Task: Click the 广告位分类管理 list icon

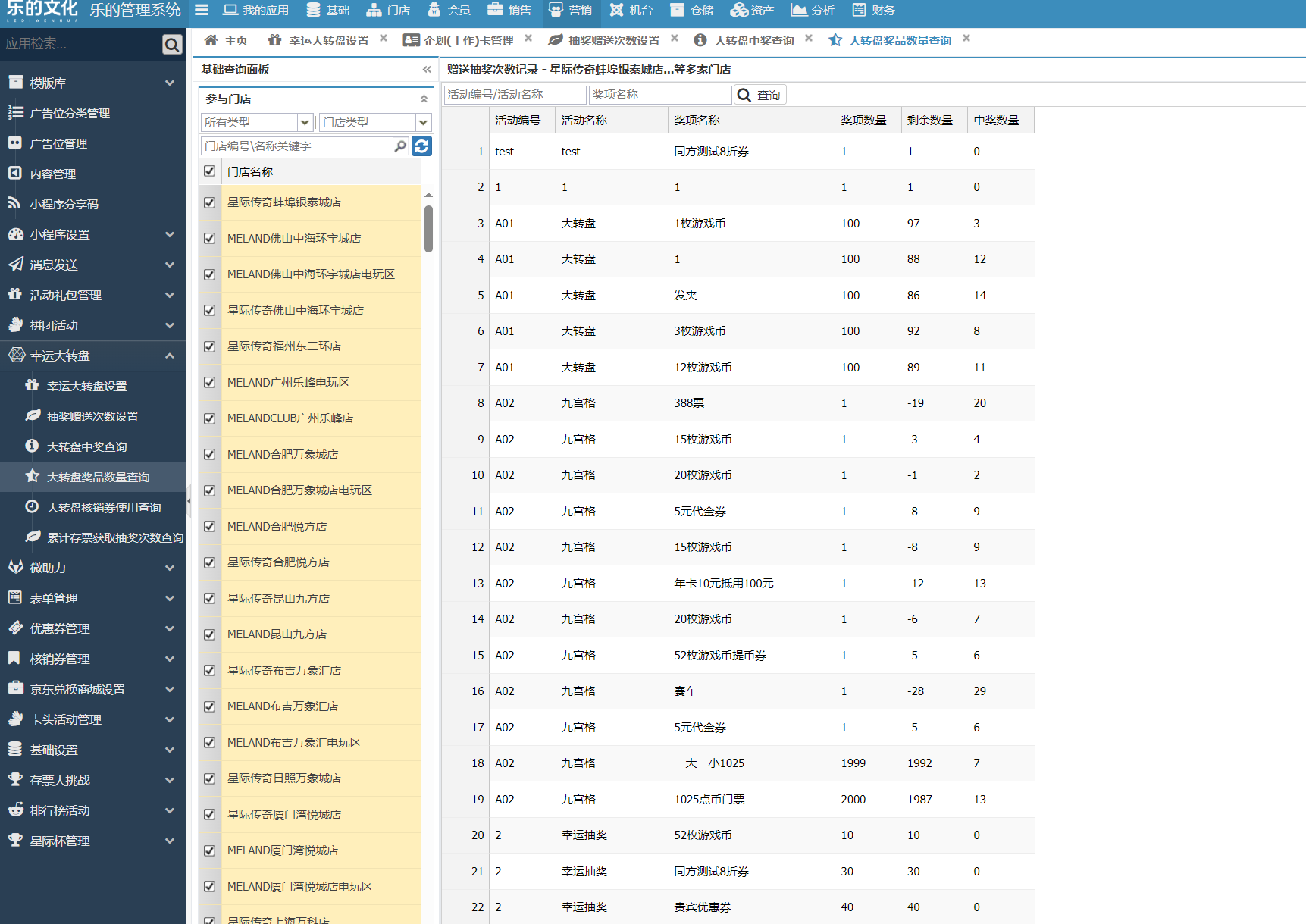Action: (x=15, y=112)
